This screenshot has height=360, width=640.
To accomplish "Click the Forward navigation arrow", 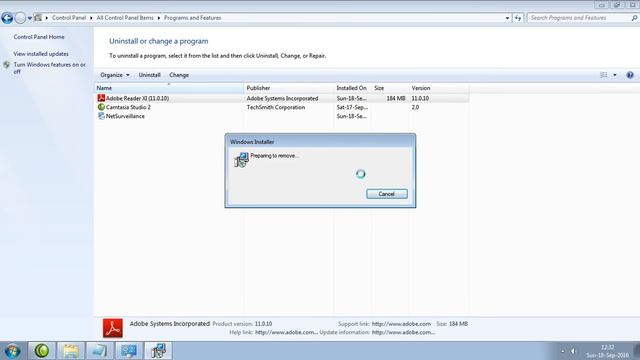I will [20, 18].
